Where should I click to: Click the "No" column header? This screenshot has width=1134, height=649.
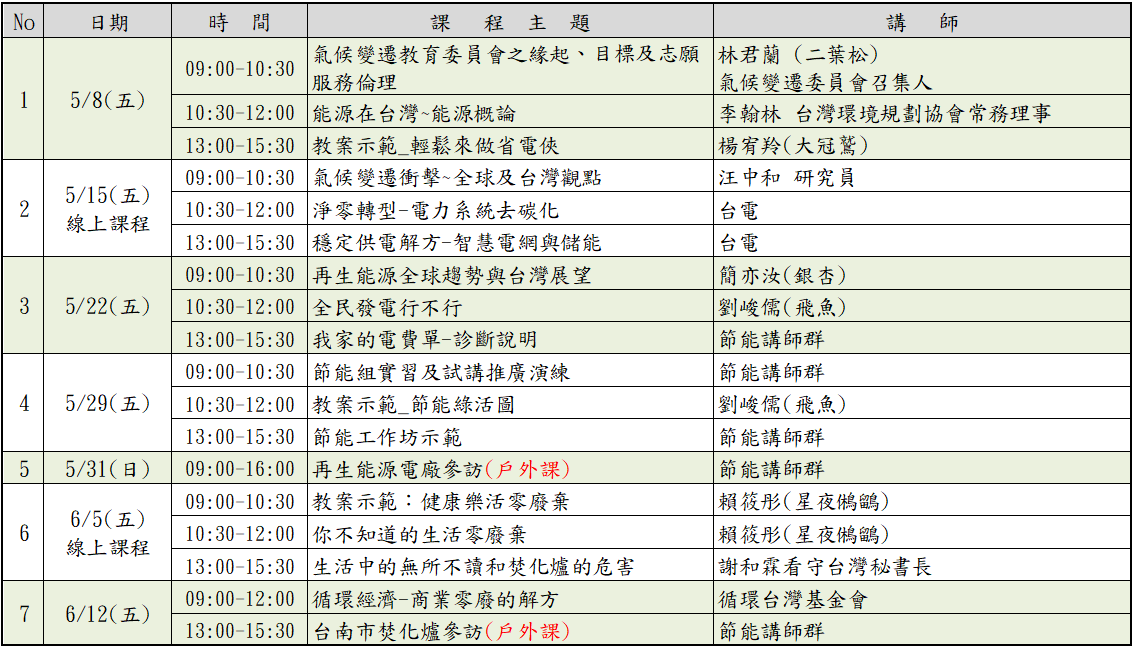coord(24,23)
